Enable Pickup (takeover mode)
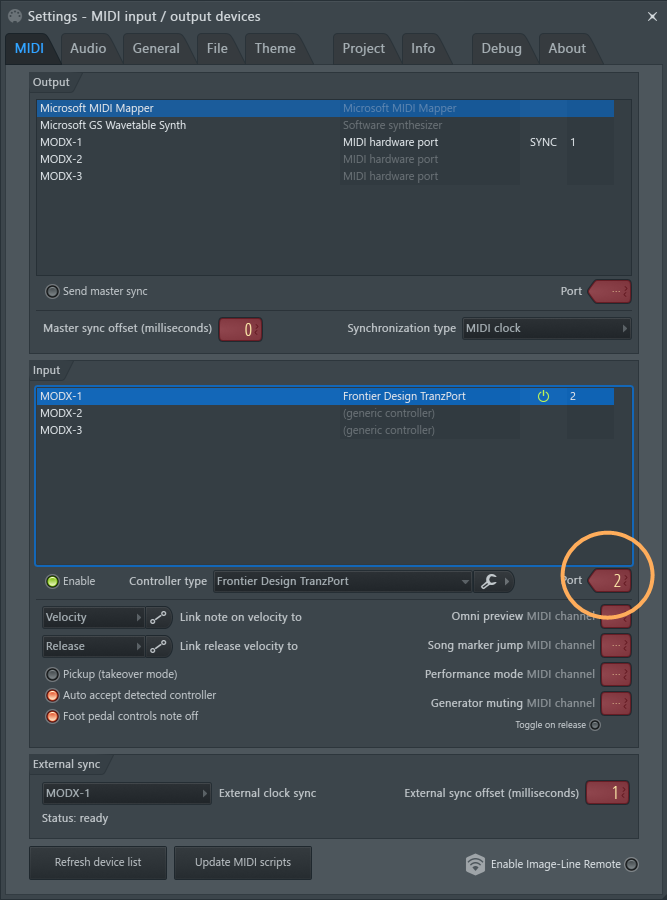The height and width of the screenshot is (900, 667). (52, 674)
